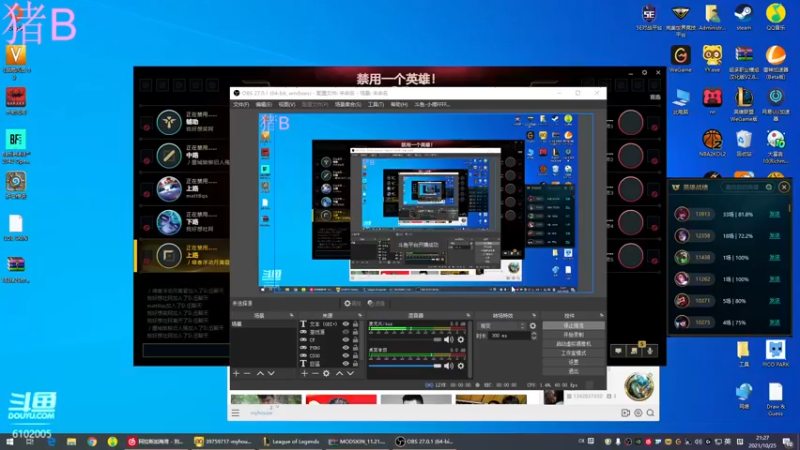Click the send link beside the 13913 hero row
Image resolution: width=800 pixels, height=450 pixels.
click(774, 214)
